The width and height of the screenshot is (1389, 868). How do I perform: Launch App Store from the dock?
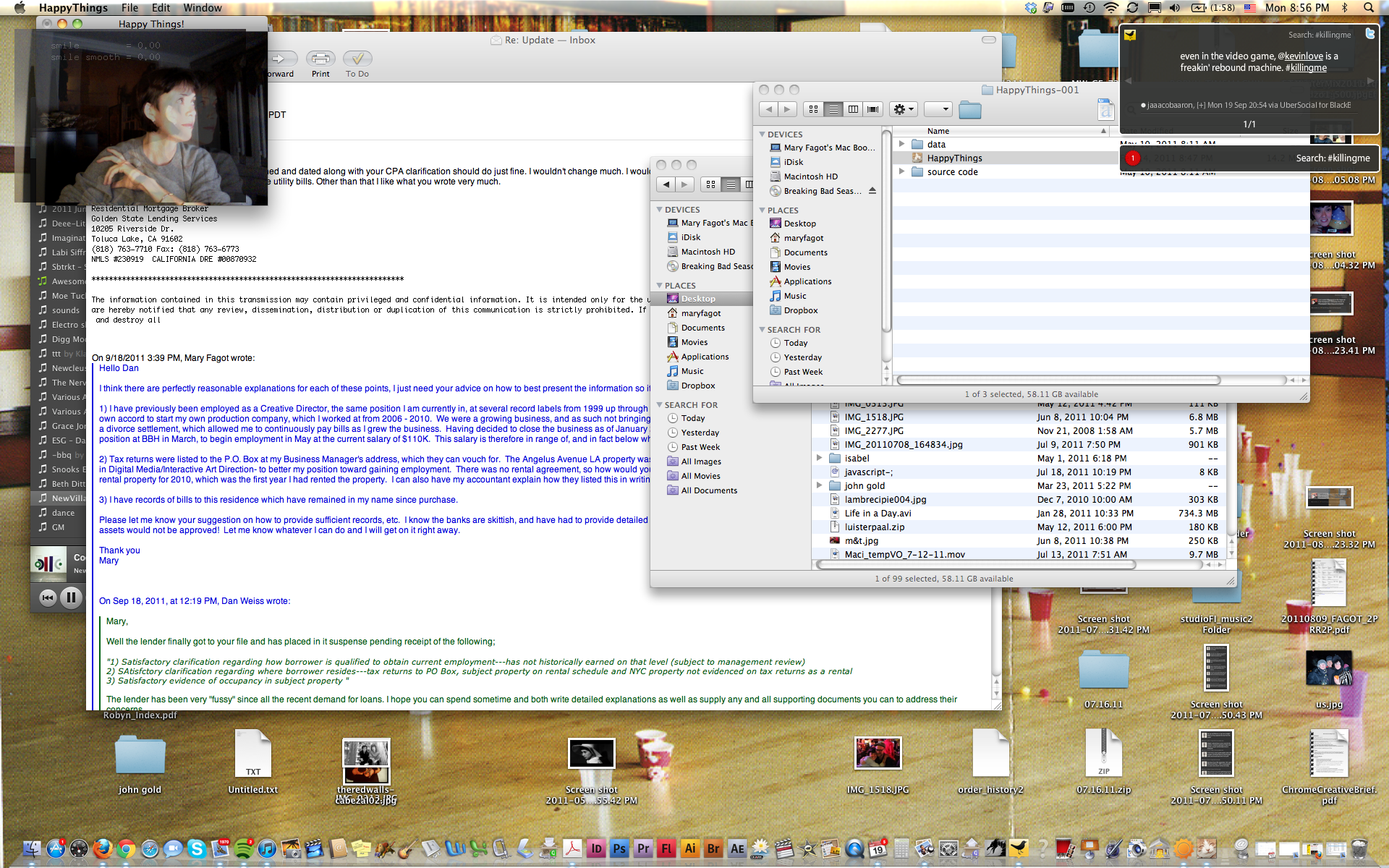click(56, 848)
